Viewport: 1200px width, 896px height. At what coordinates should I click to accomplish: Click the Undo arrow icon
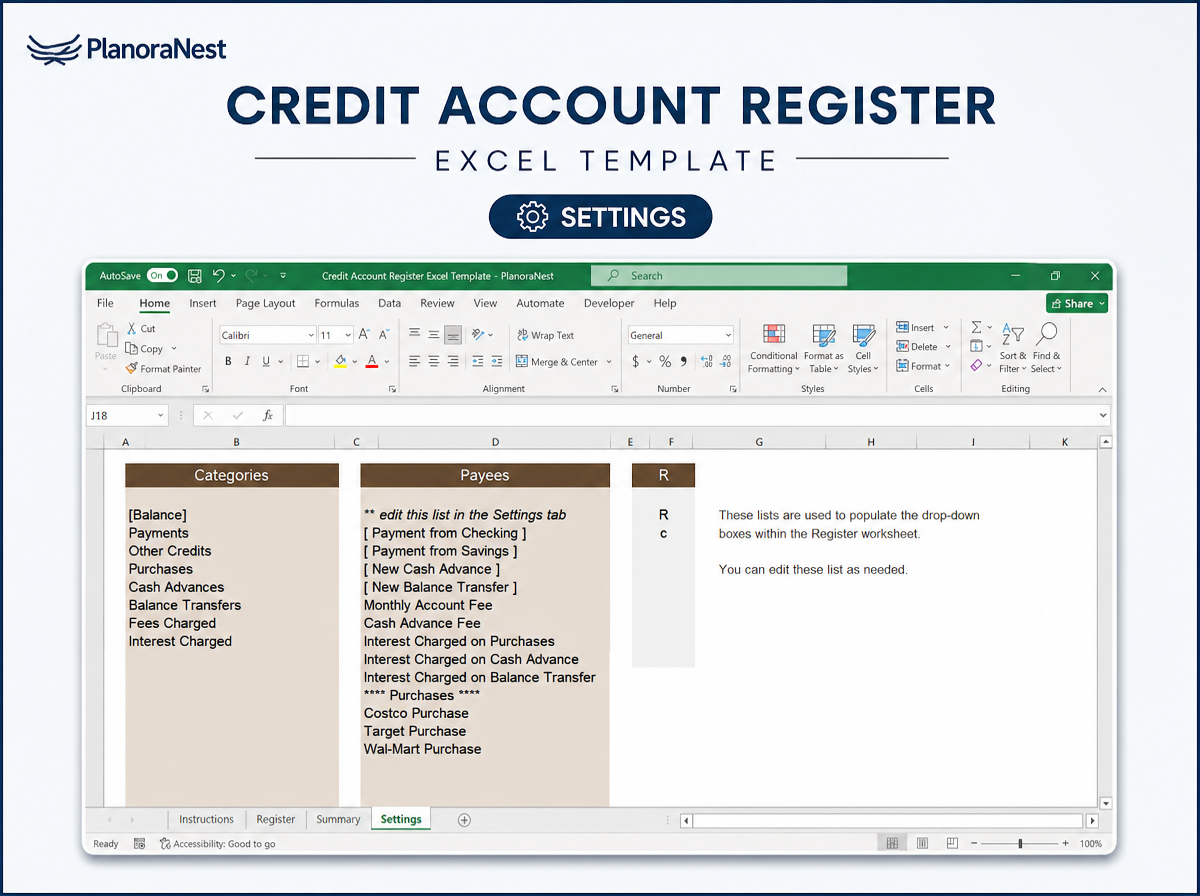click(x=219, y=276)
